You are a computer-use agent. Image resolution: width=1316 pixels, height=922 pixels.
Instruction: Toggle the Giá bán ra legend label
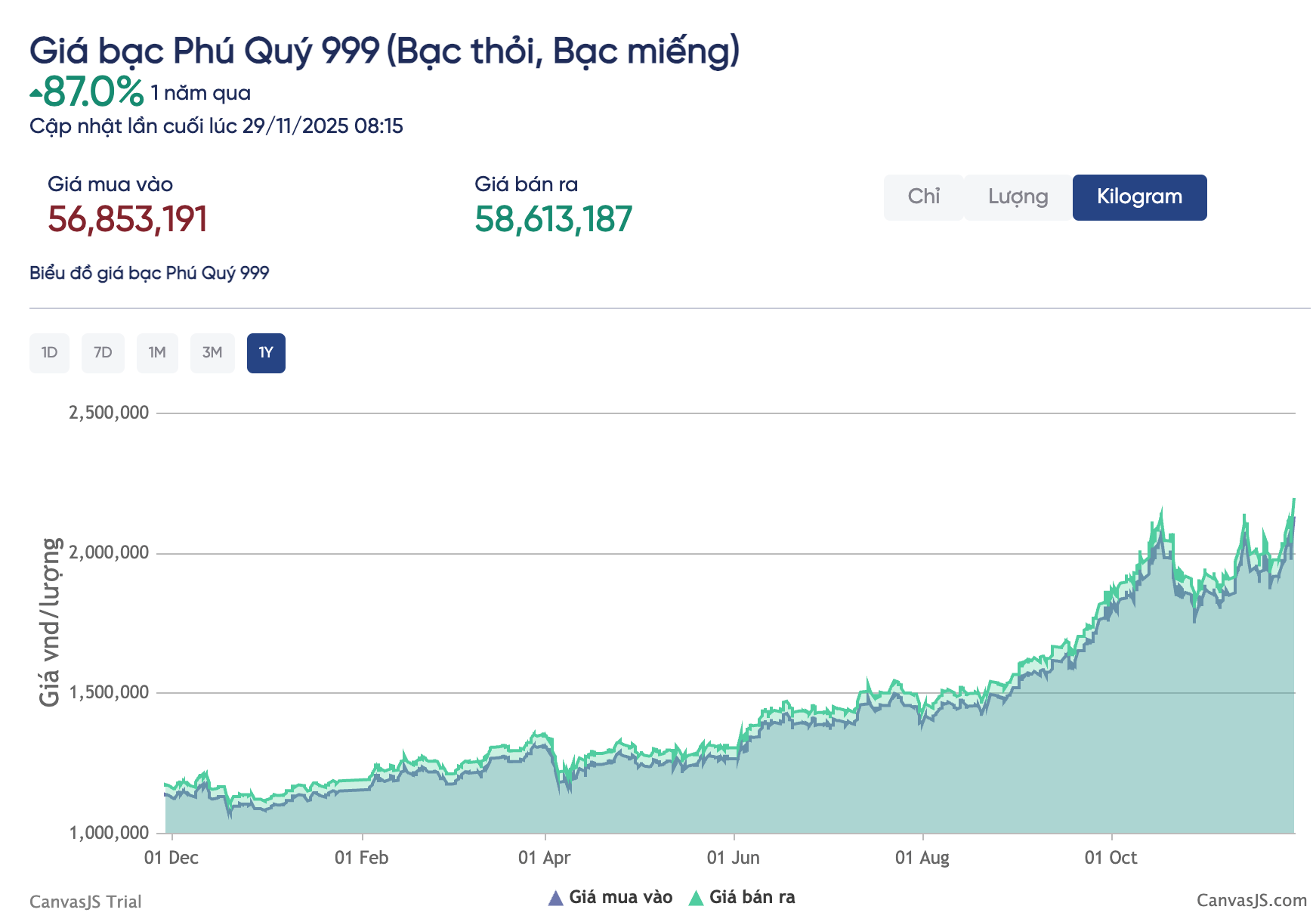pyautogui.click(x=752, y=897)
